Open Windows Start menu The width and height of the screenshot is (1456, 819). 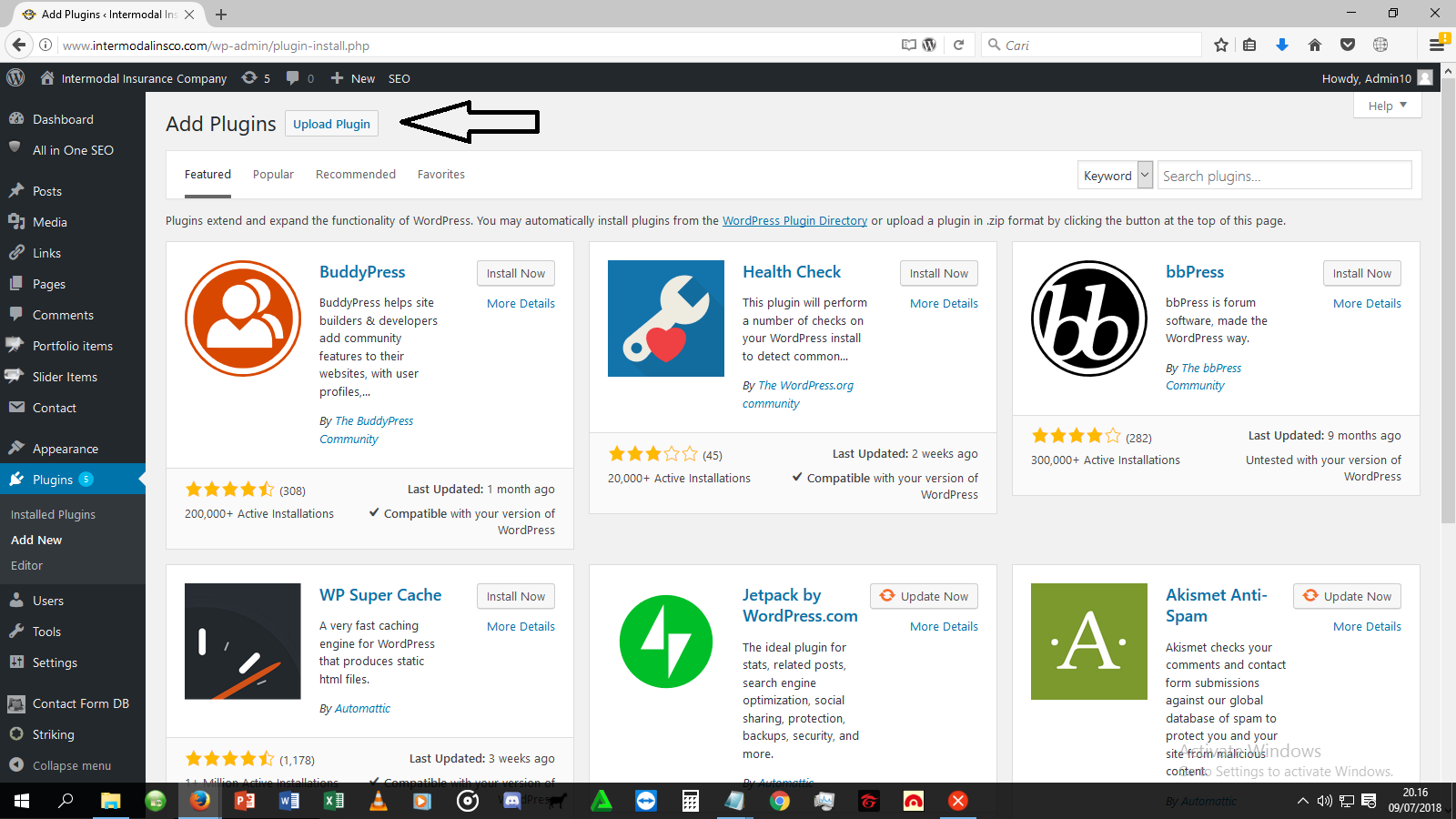coord(22,801)
